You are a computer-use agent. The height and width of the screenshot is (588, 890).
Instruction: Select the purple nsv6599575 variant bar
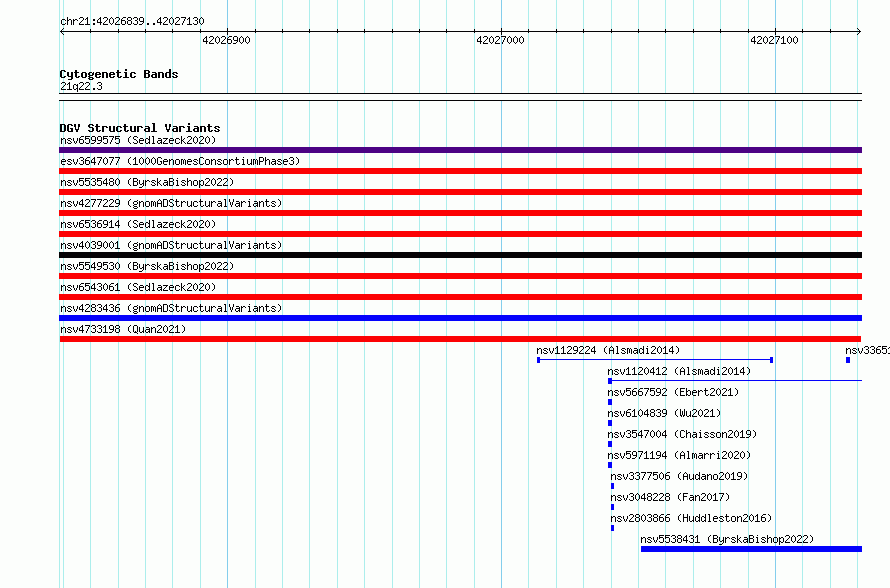click(460, 150)
